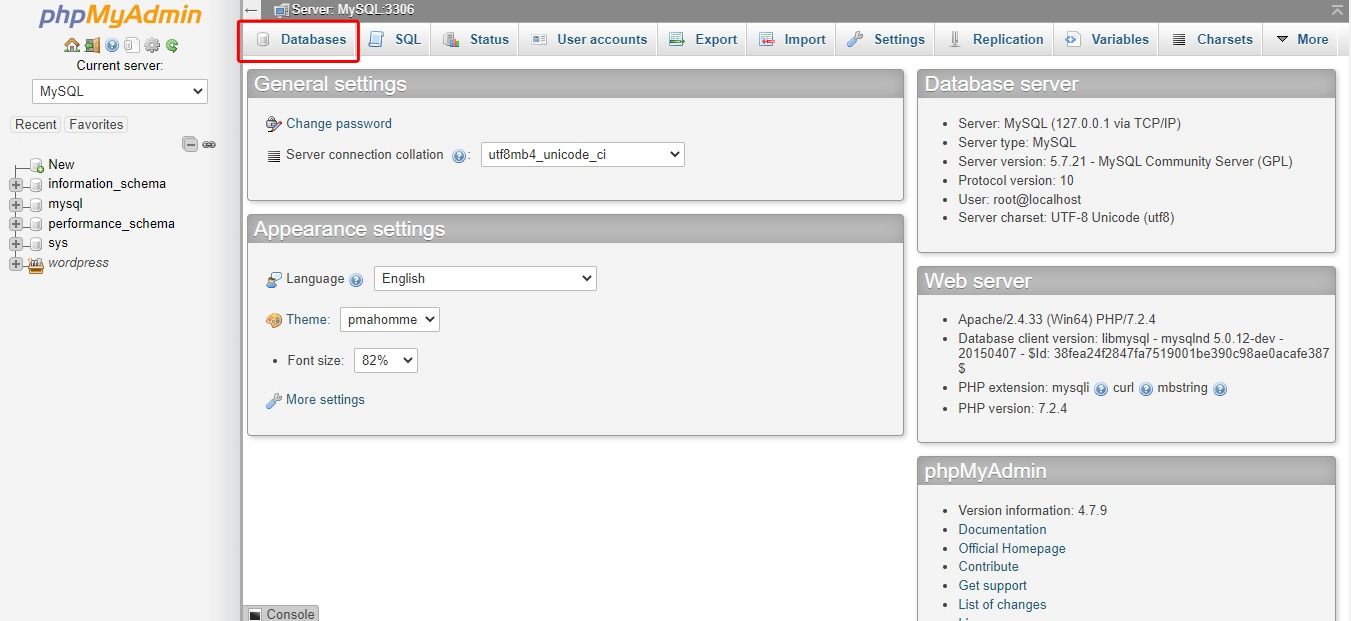Open the Status tab
The height and width of the screenshot is (621, 1351).
tap(476, 39)
